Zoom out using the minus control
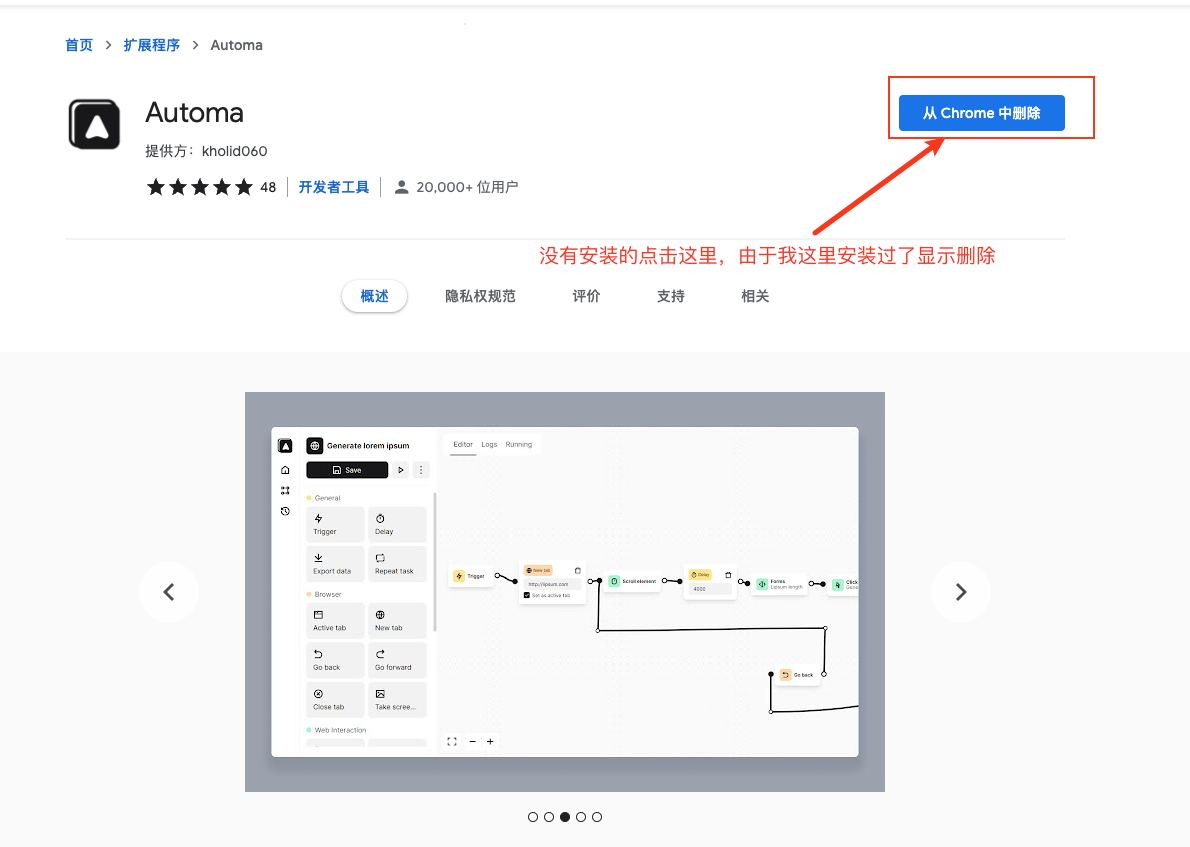The image size is (1190, 847). point(472,741)
